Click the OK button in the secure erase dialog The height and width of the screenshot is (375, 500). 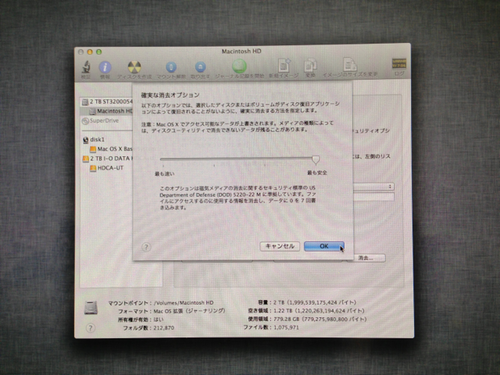click(x=324, y=246)
